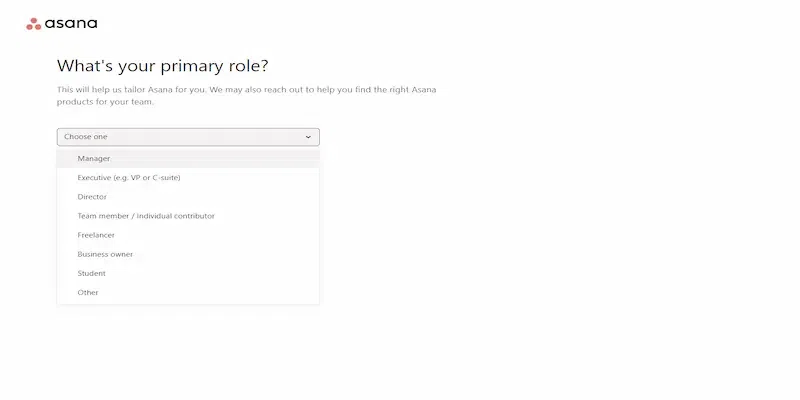The height and width of the screenshot is (400, 800).
Task: Select Freelancer as primary role
Action: (x=97, y=235)
